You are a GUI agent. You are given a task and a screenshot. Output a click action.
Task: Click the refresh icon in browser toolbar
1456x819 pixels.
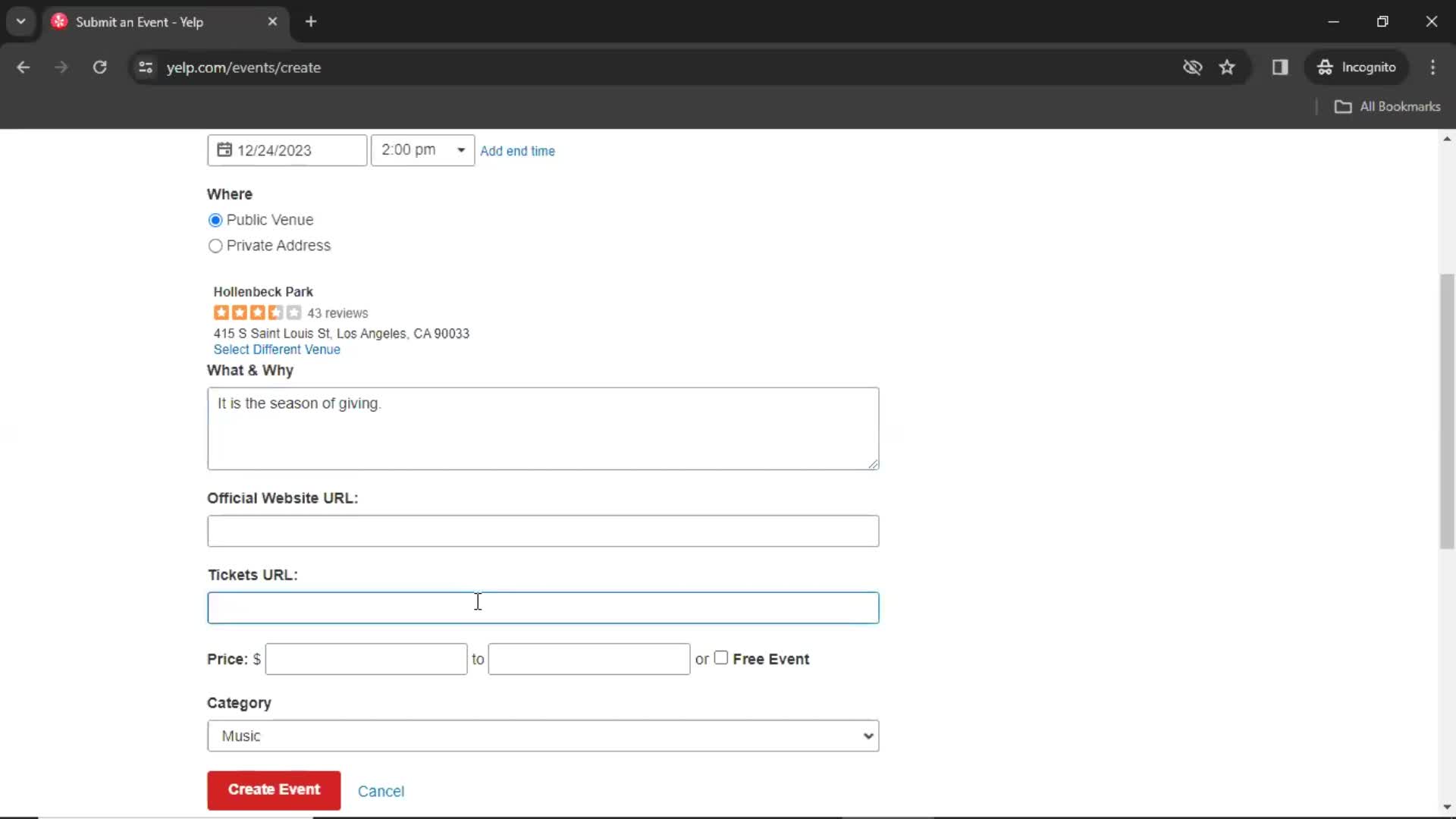[99, 67]
